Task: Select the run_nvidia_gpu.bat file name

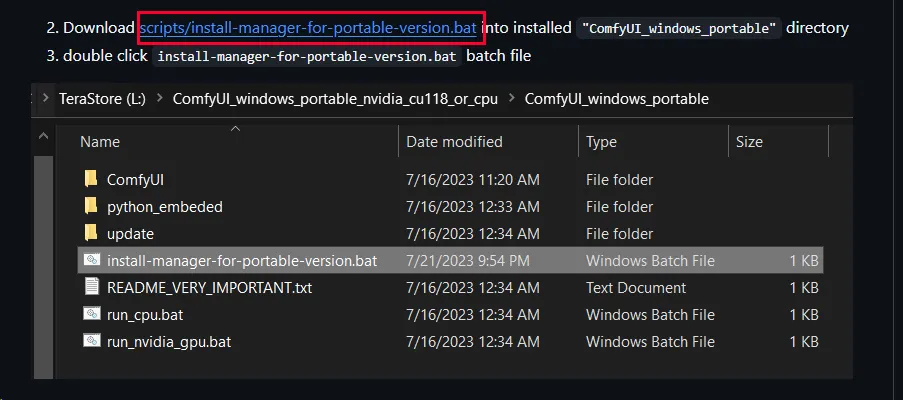Action: tap(169, 341)
